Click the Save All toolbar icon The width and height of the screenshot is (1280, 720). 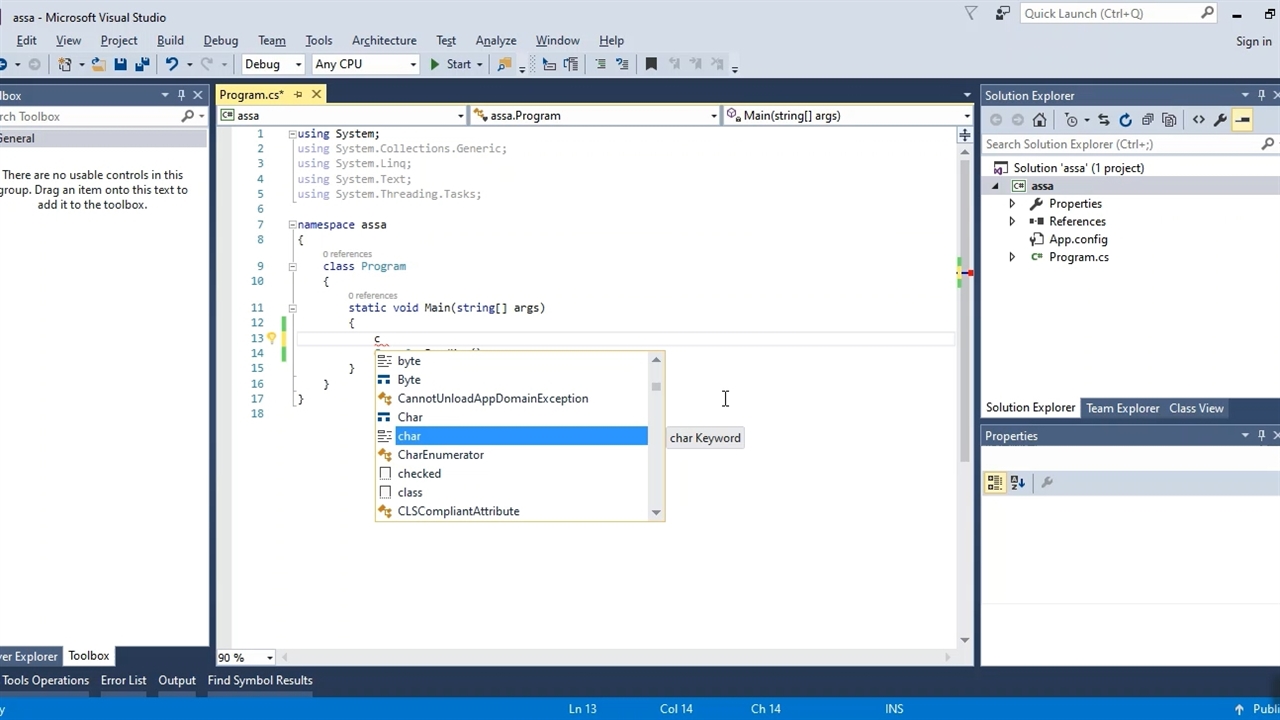point(142,64)
